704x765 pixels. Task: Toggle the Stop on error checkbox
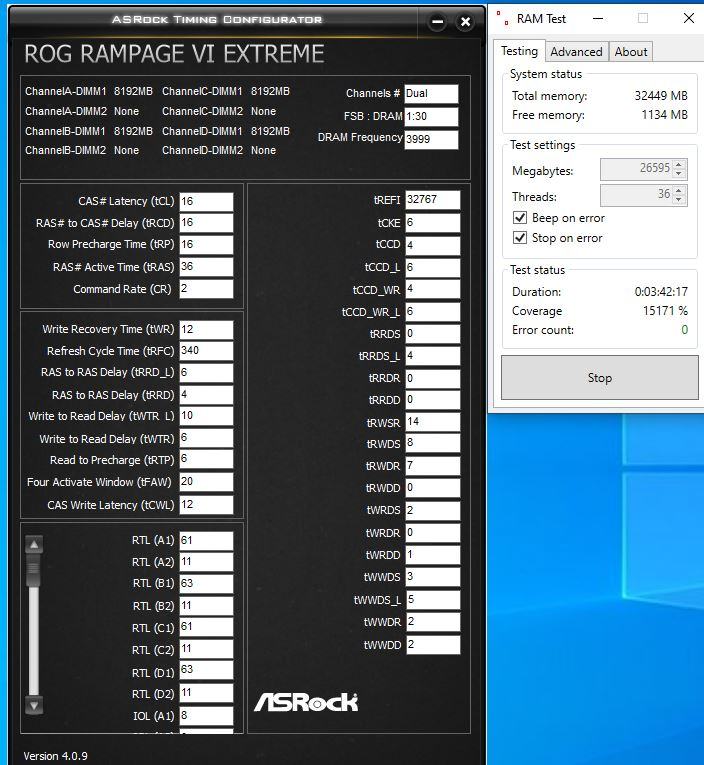point(520,238)
